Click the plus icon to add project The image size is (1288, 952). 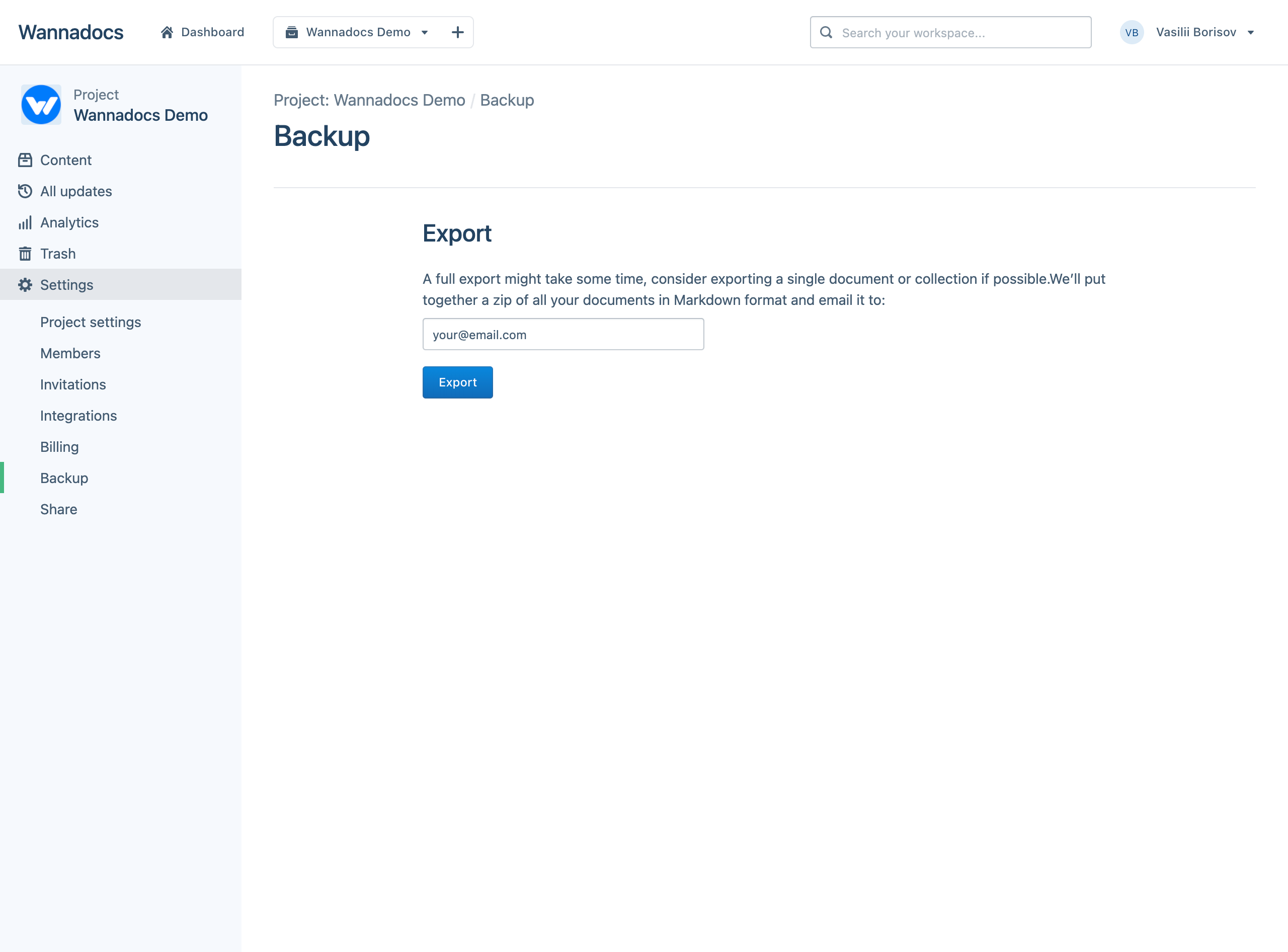tap(457, 32)
